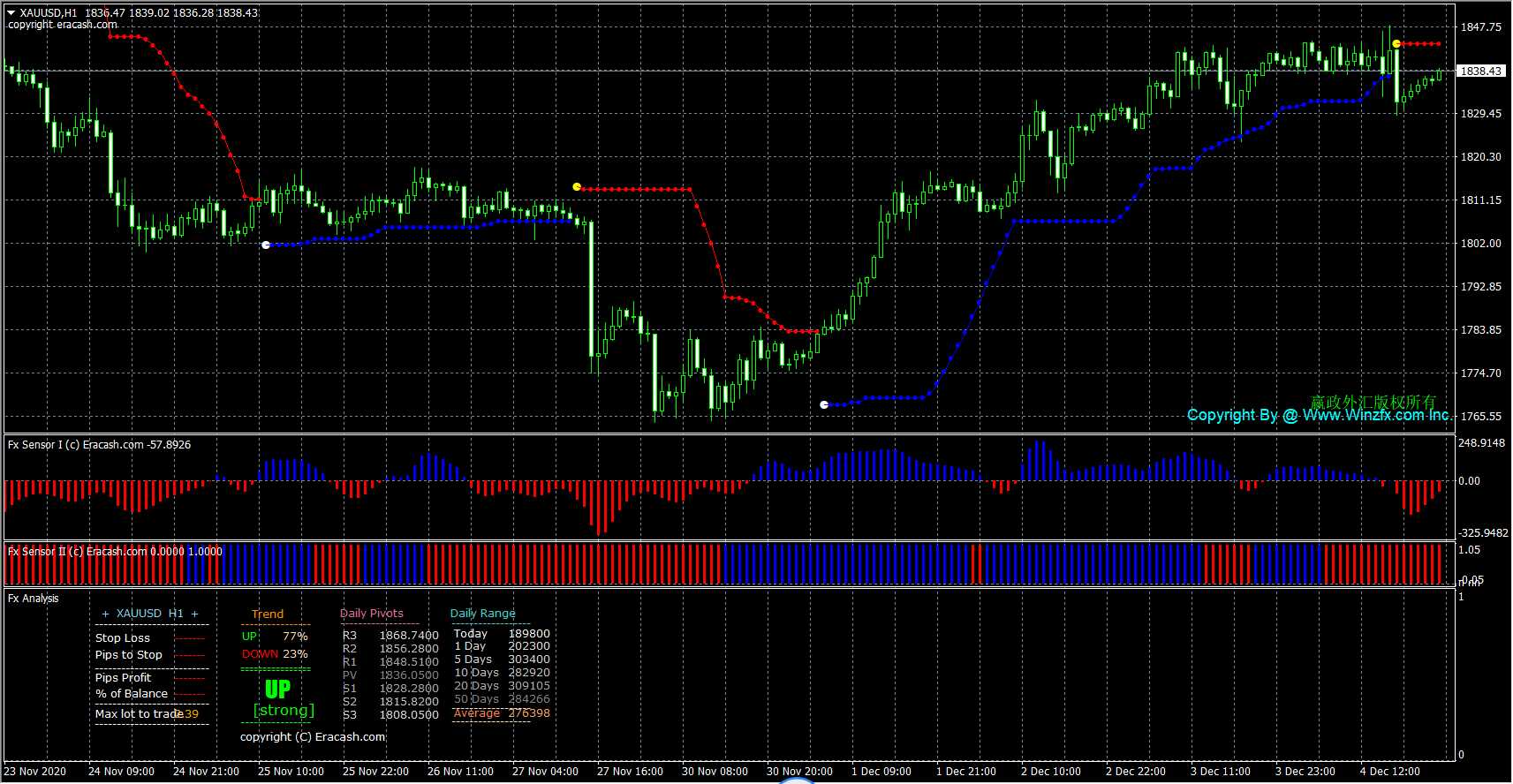Viewport: 1513px width, 784px height.
Task: Click the 1811.15 price scale label
Action: [x=1481, y=200]
